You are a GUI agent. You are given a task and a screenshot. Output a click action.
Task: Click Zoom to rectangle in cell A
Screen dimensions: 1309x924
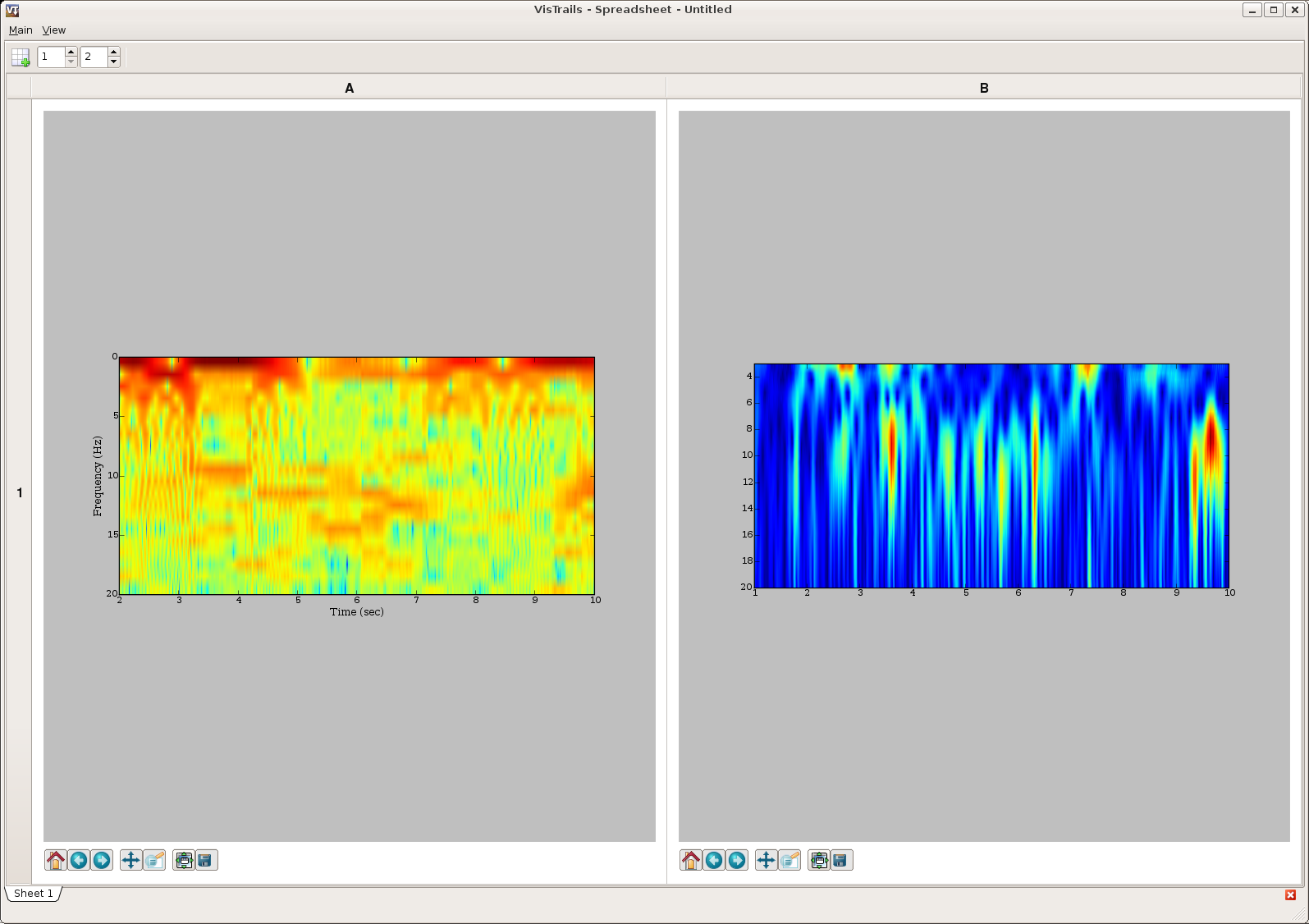point(154,860)
